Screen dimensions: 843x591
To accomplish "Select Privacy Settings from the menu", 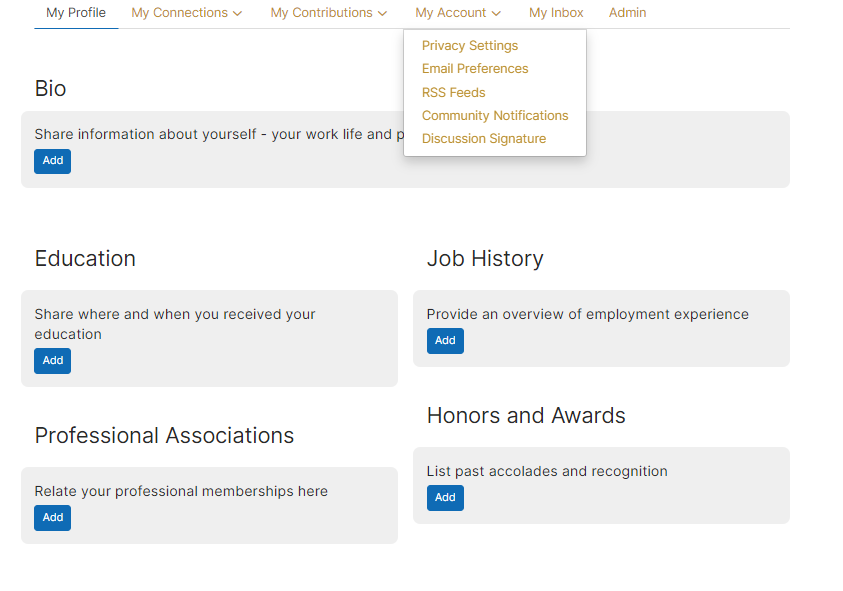I will 470,46.
